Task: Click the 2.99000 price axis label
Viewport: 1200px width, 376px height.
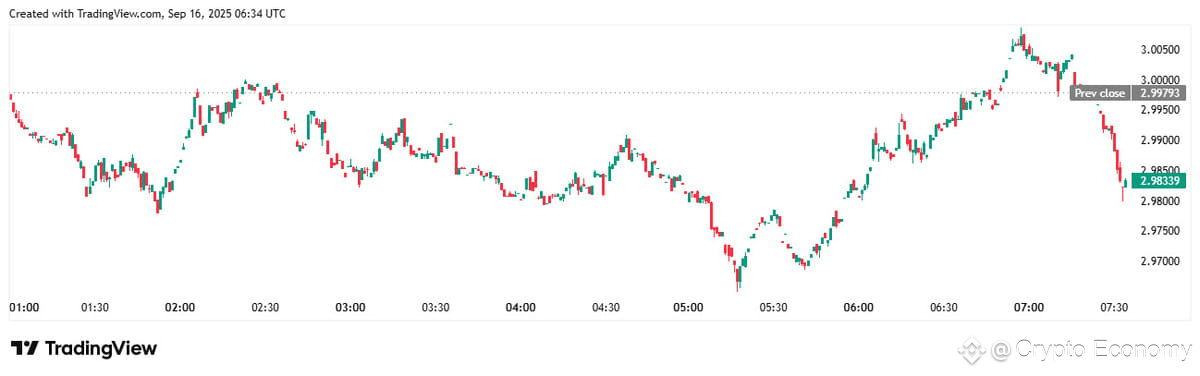Action: [x=1160, y=141]
